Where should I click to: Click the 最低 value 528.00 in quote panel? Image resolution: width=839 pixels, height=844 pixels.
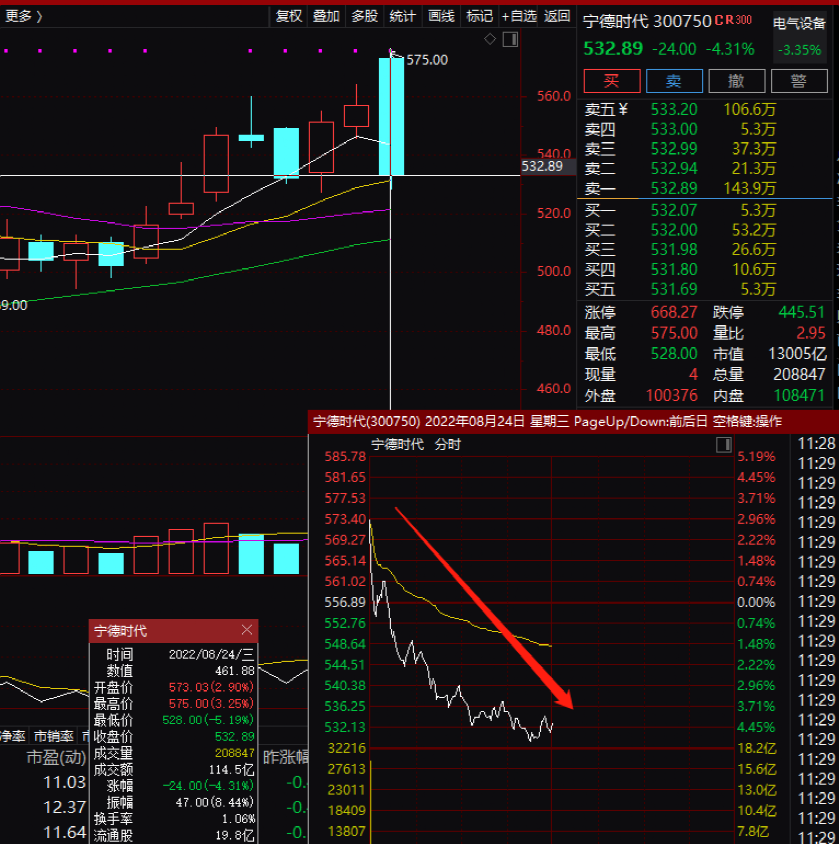(674, 353)
